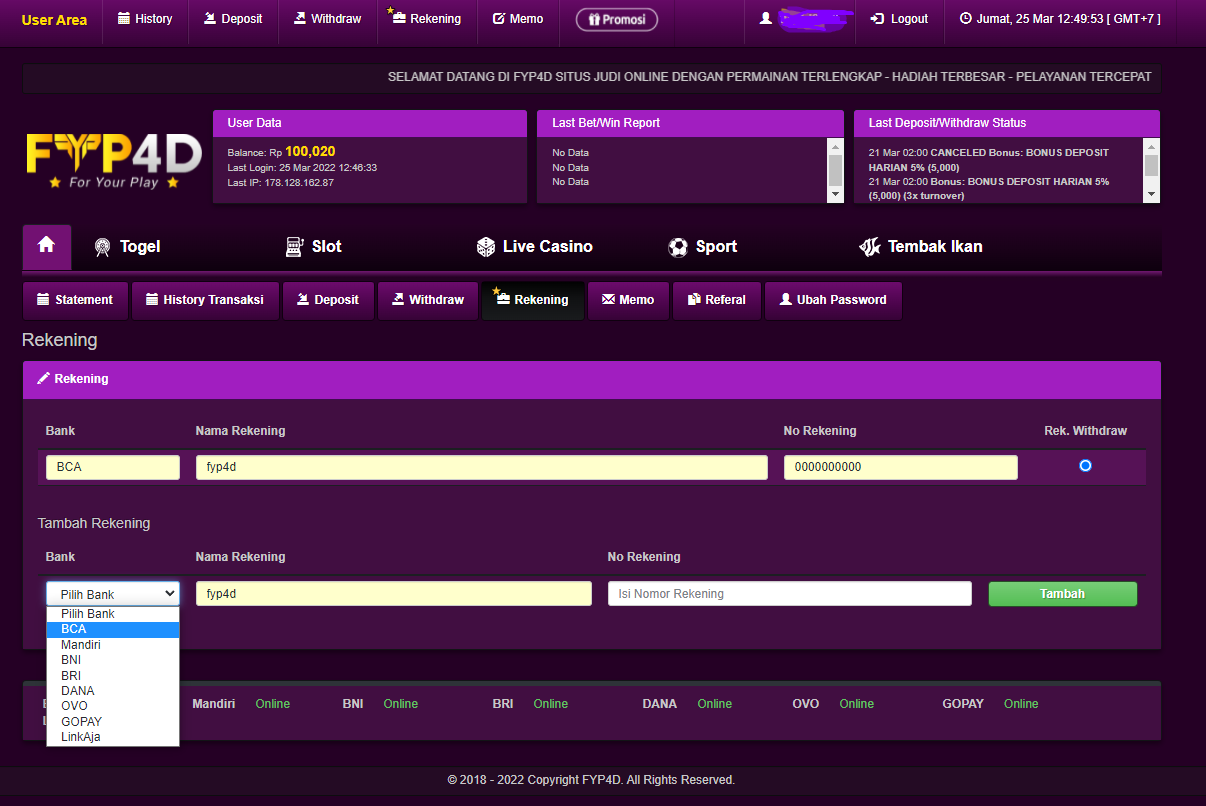Choose LinkAja from the bank list
Image resolution: width=1206 pixels, height=806 pixels.
[113, 737]
